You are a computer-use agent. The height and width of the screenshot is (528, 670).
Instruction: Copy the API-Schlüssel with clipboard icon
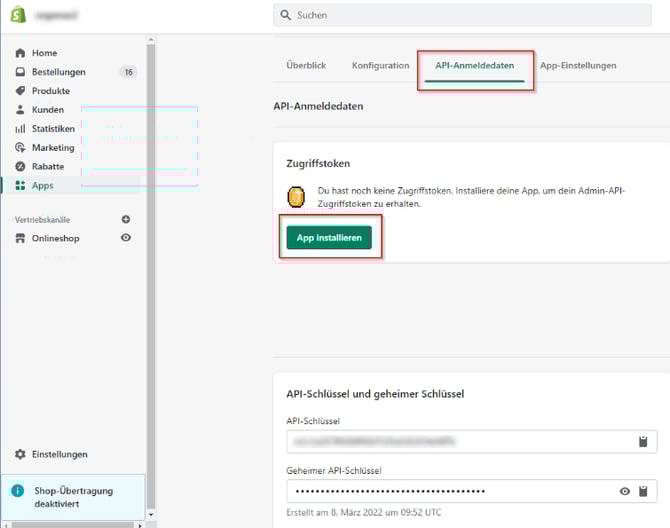[x=643, y=441]
